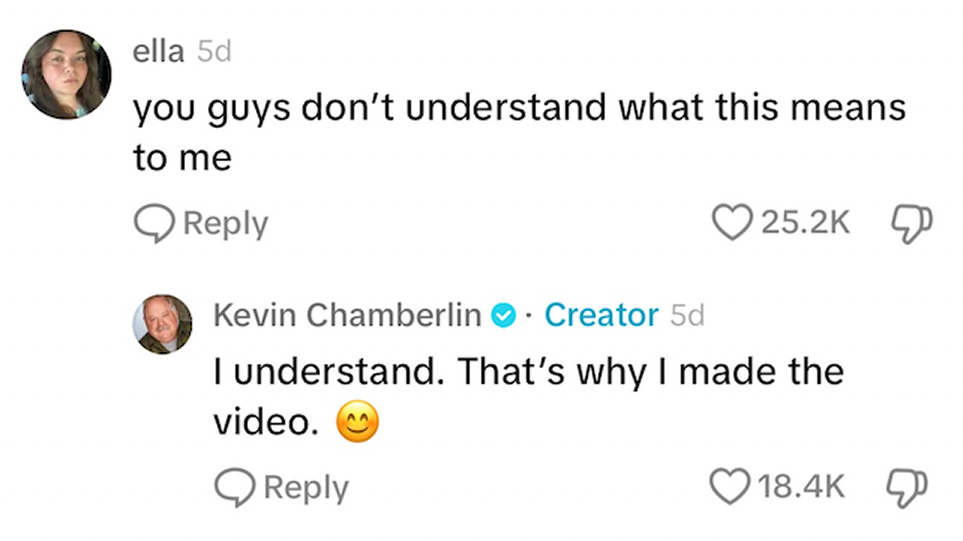Image resolution: width=963 pixels, height=541 pixels.
Task: Like Kevin Chamberlin's reply with the heart
Action: click(730, 487)
